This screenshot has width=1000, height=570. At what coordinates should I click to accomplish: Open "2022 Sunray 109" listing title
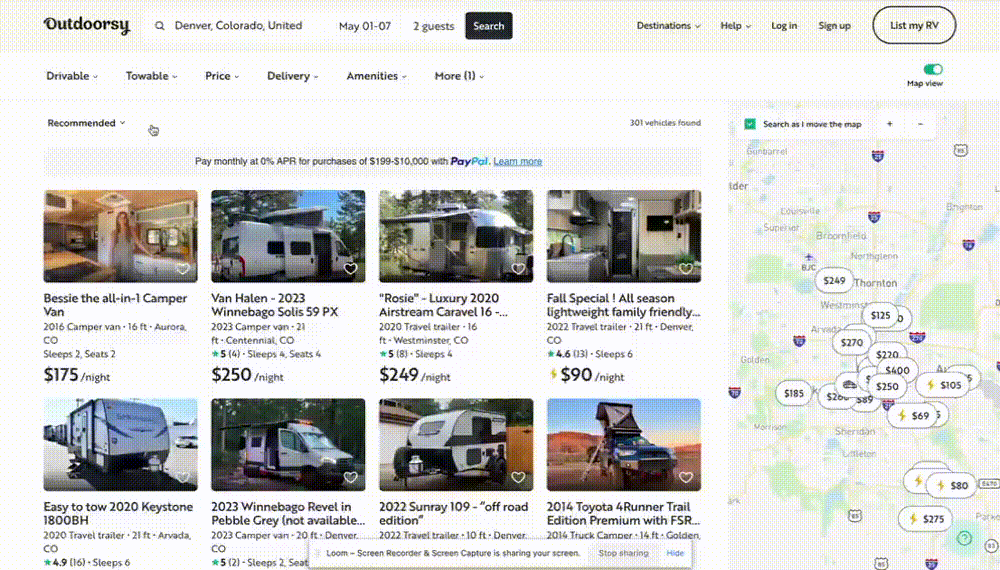coord(453,513)
